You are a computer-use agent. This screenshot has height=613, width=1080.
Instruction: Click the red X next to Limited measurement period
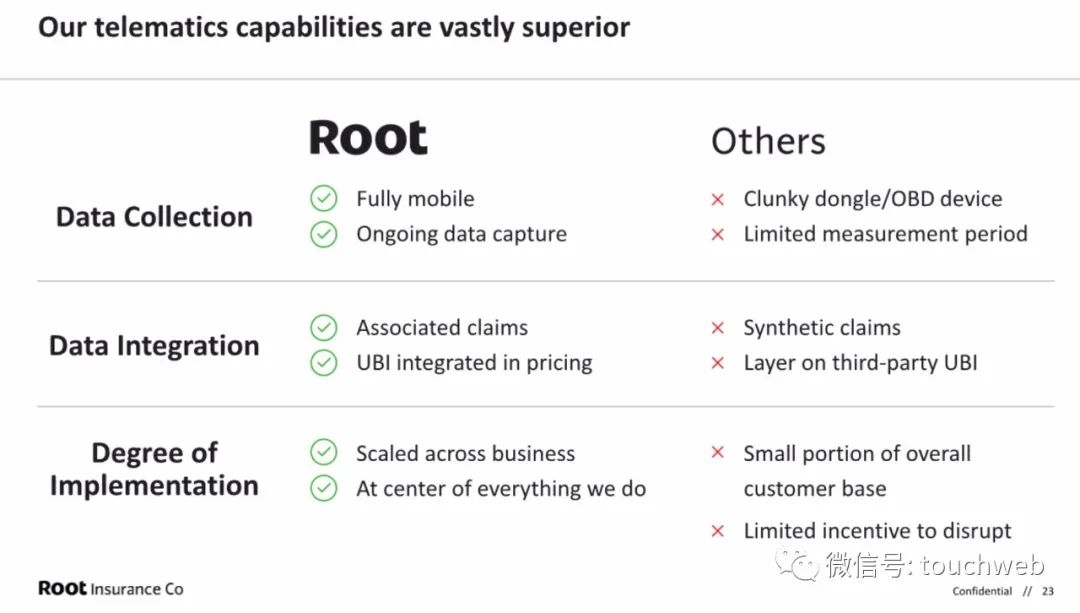tap(717, 234)
